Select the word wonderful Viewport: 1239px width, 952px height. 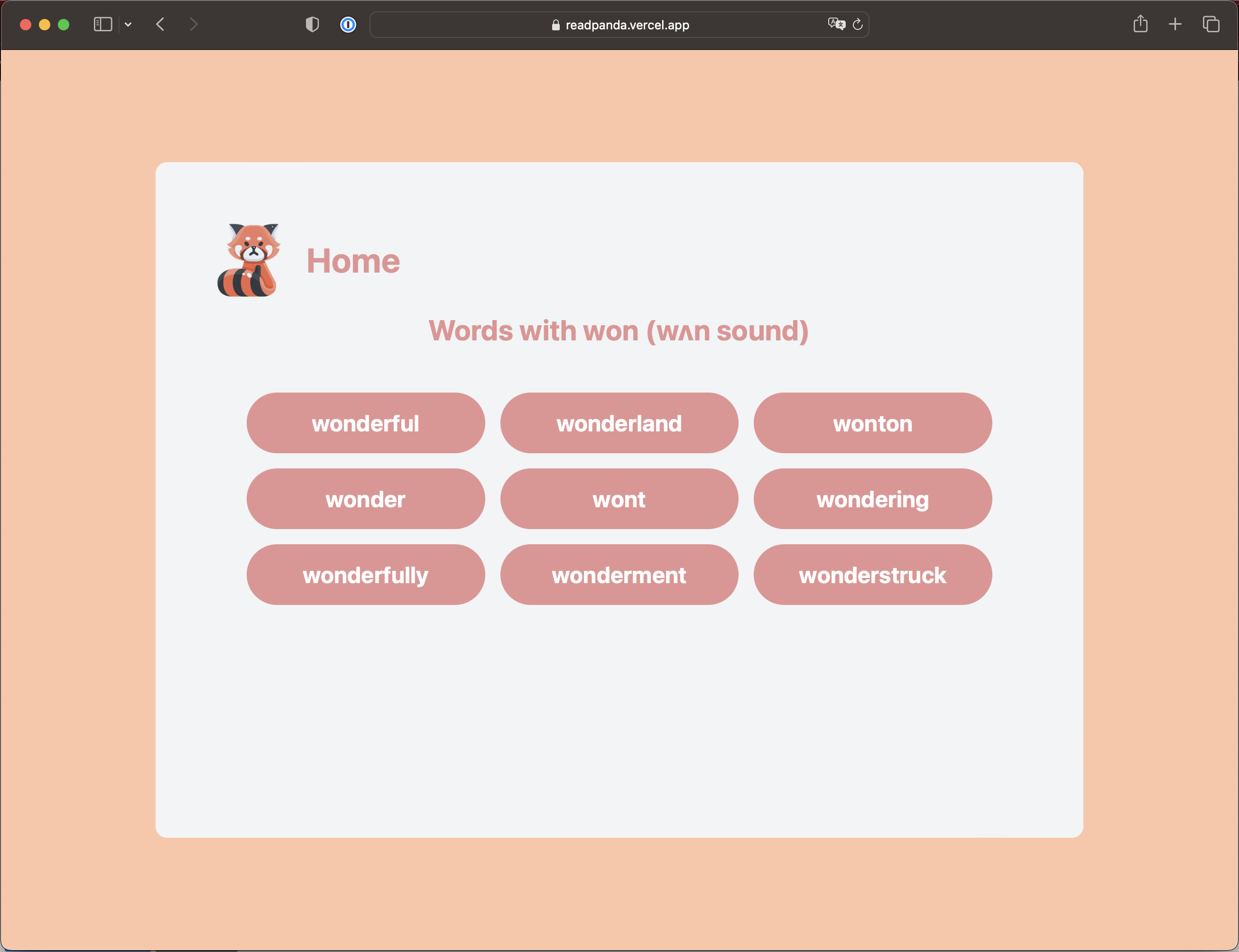[365, 423]
